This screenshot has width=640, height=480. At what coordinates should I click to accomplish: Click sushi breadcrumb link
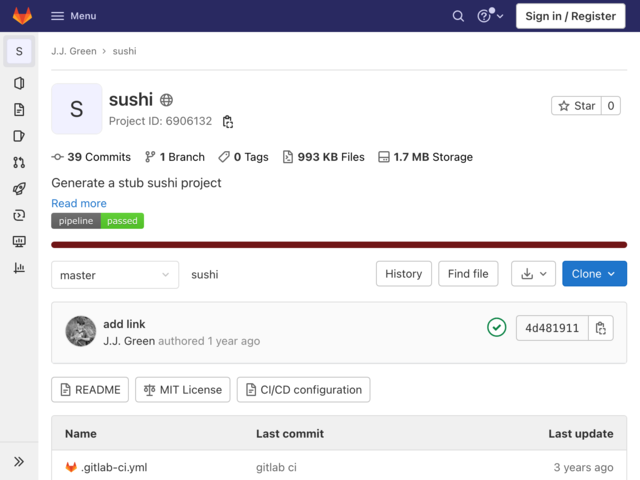[x=124, y=51]
